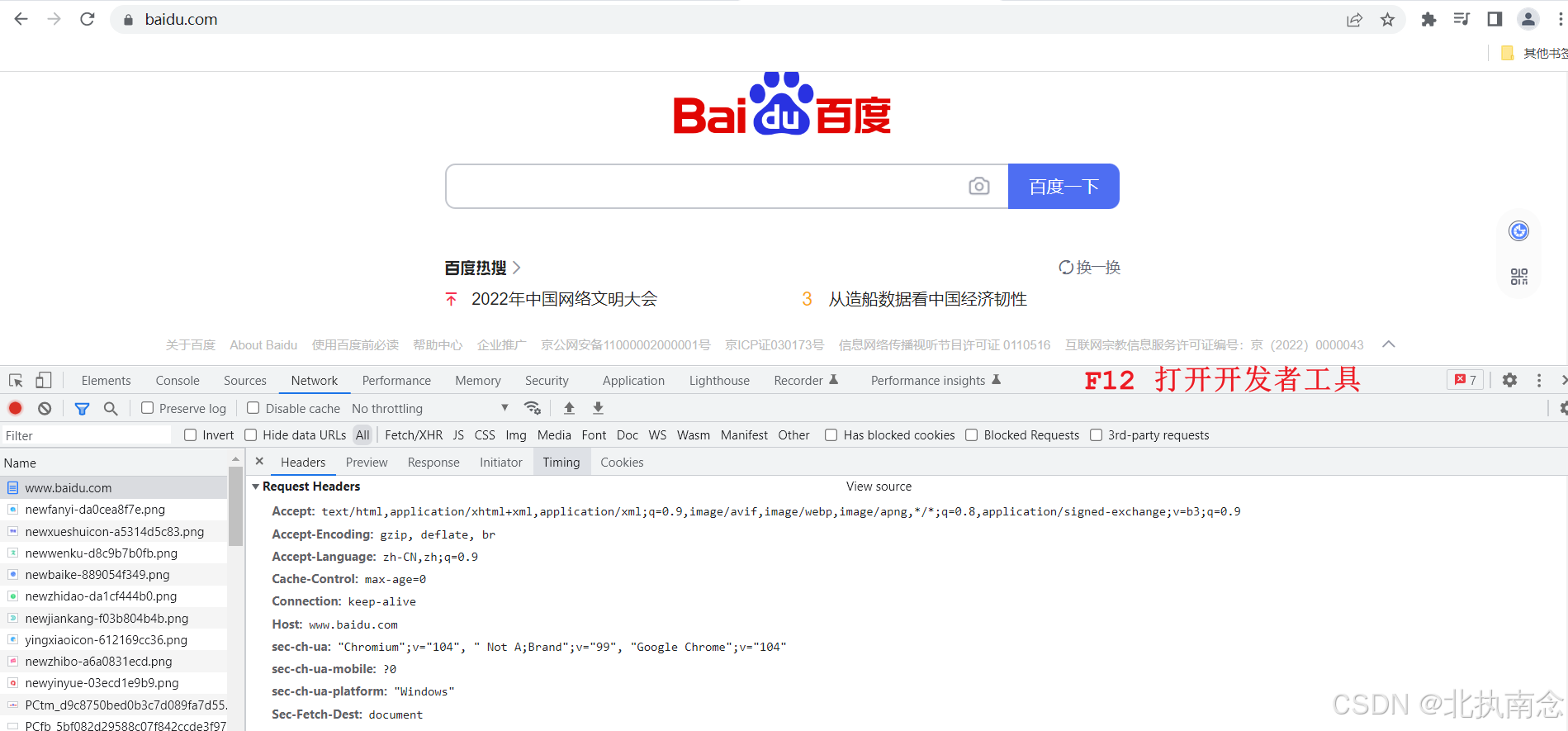
Task: Switch to the Console panel
Action: click(178, 381)
